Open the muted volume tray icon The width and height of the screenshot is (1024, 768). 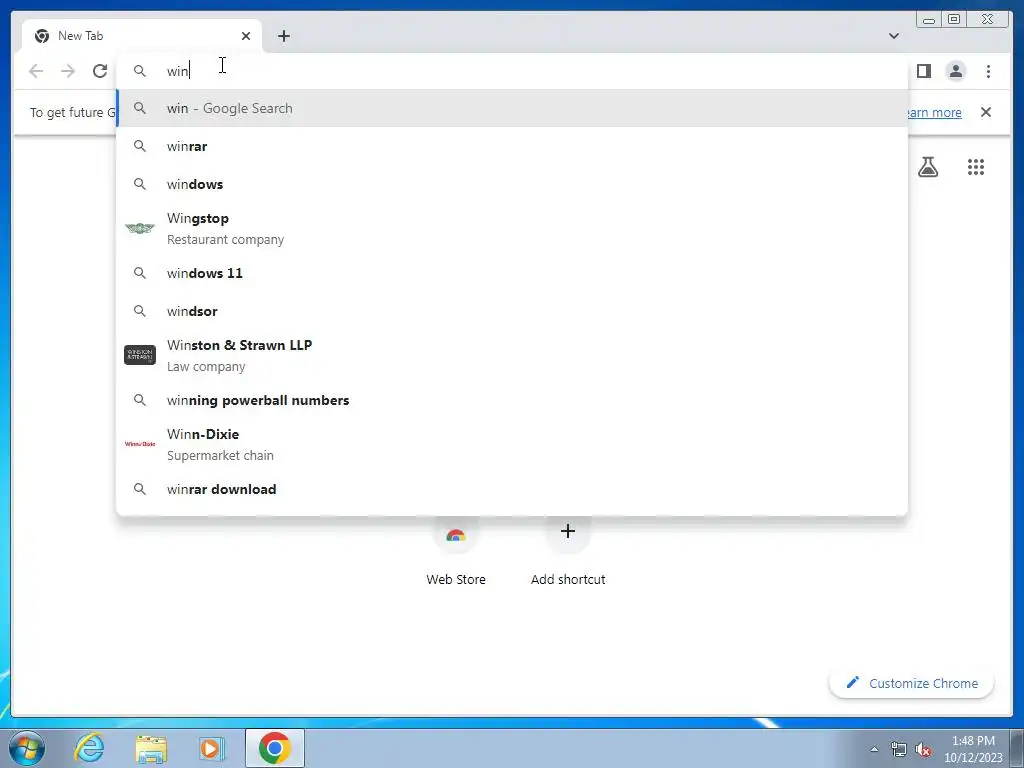coord(923,749)
